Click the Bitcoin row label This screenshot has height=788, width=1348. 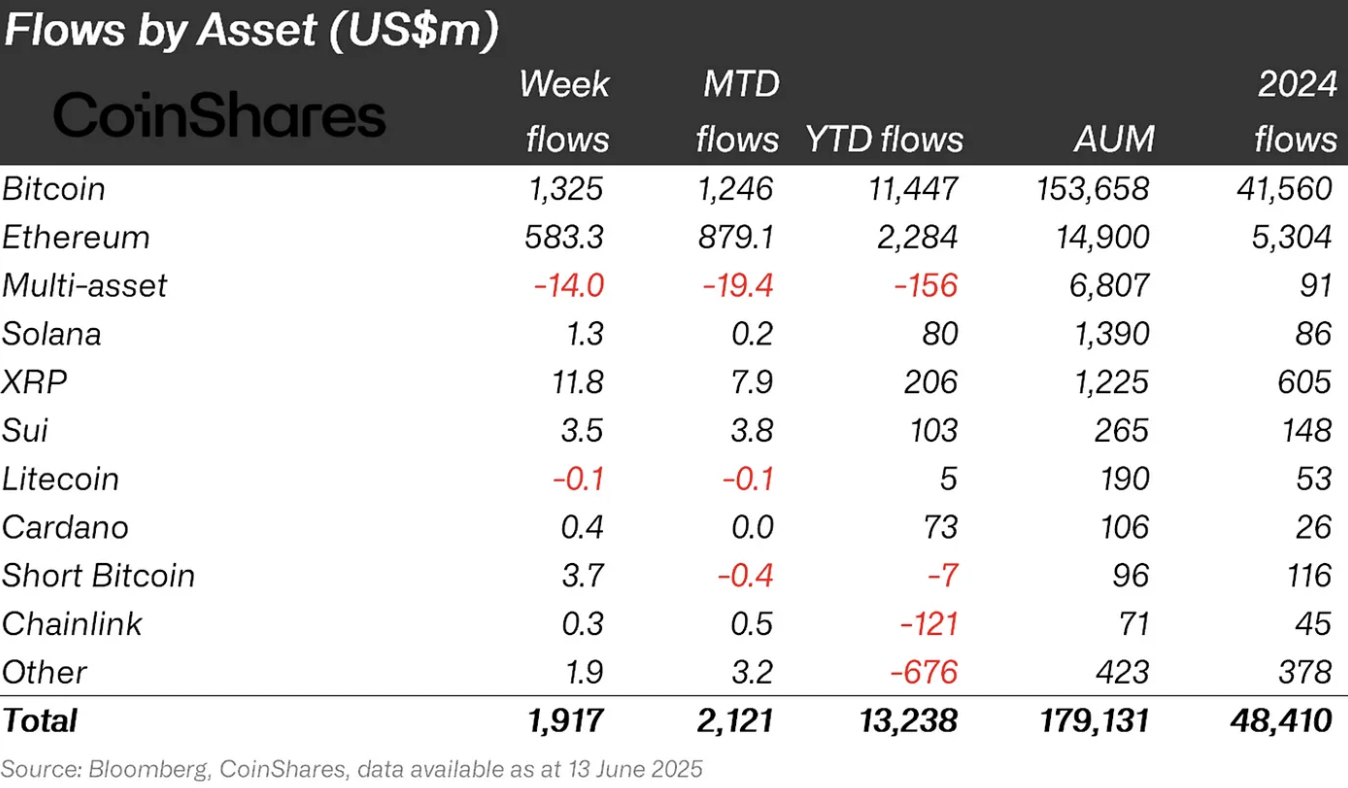tap(54, 189)
